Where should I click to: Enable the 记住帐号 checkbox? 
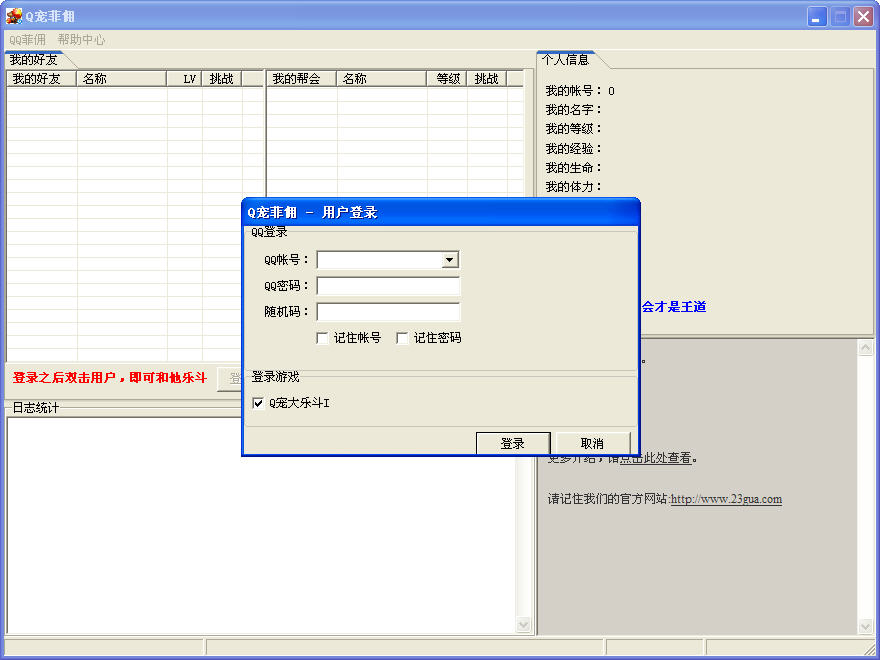[x=322, y=338]
